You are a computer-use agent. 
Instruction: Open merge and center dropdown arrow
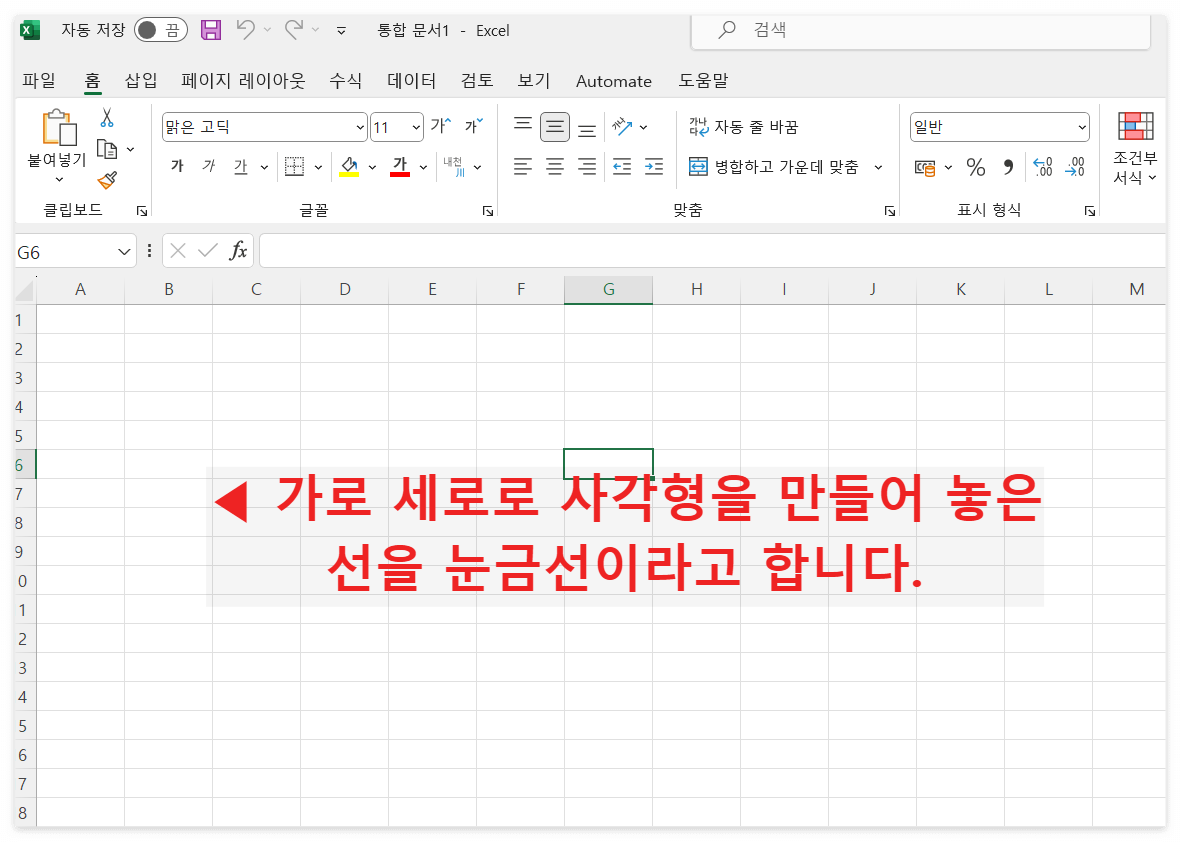878,167
